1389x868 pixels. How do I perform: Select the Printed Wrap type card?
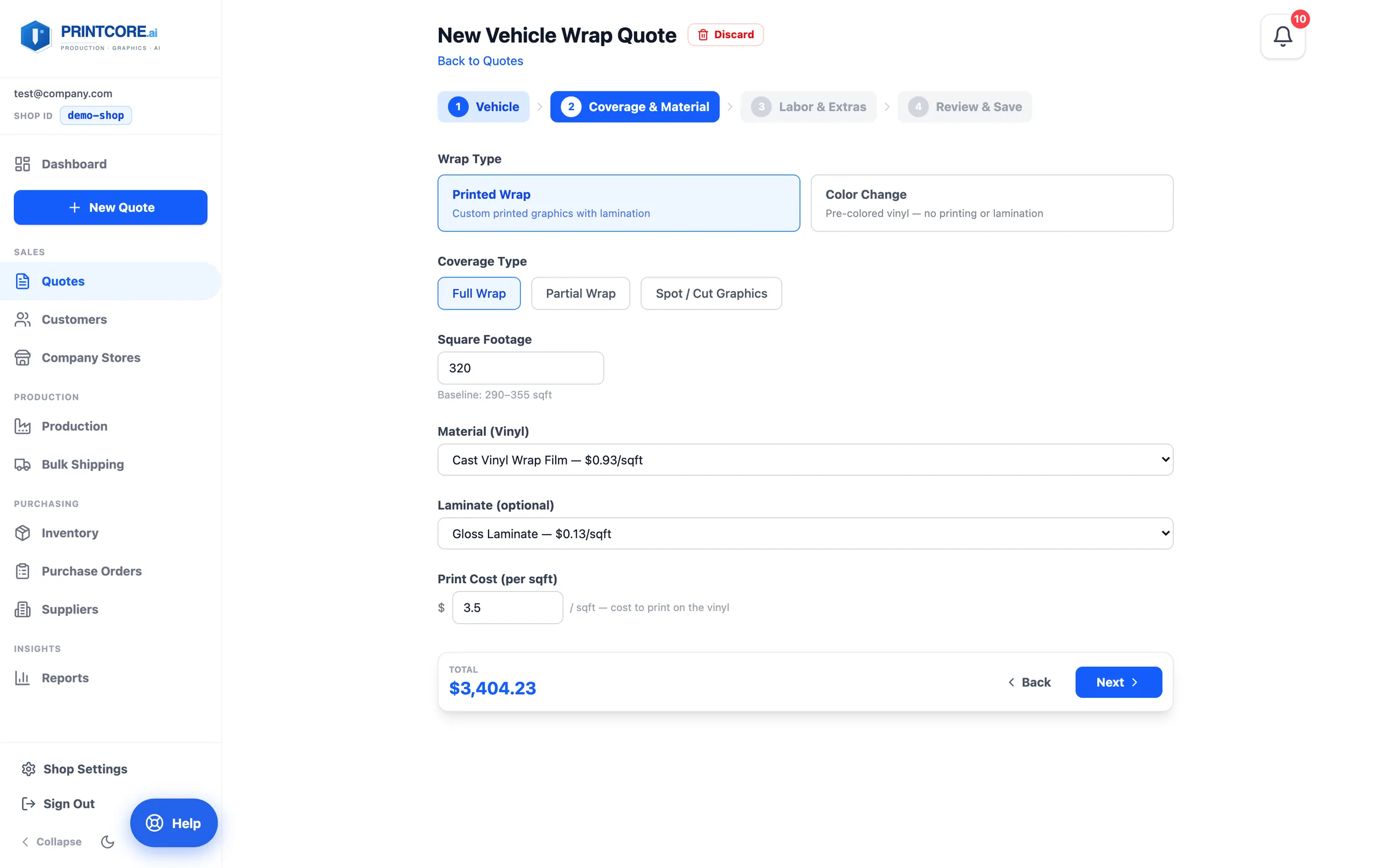(619, 203)
